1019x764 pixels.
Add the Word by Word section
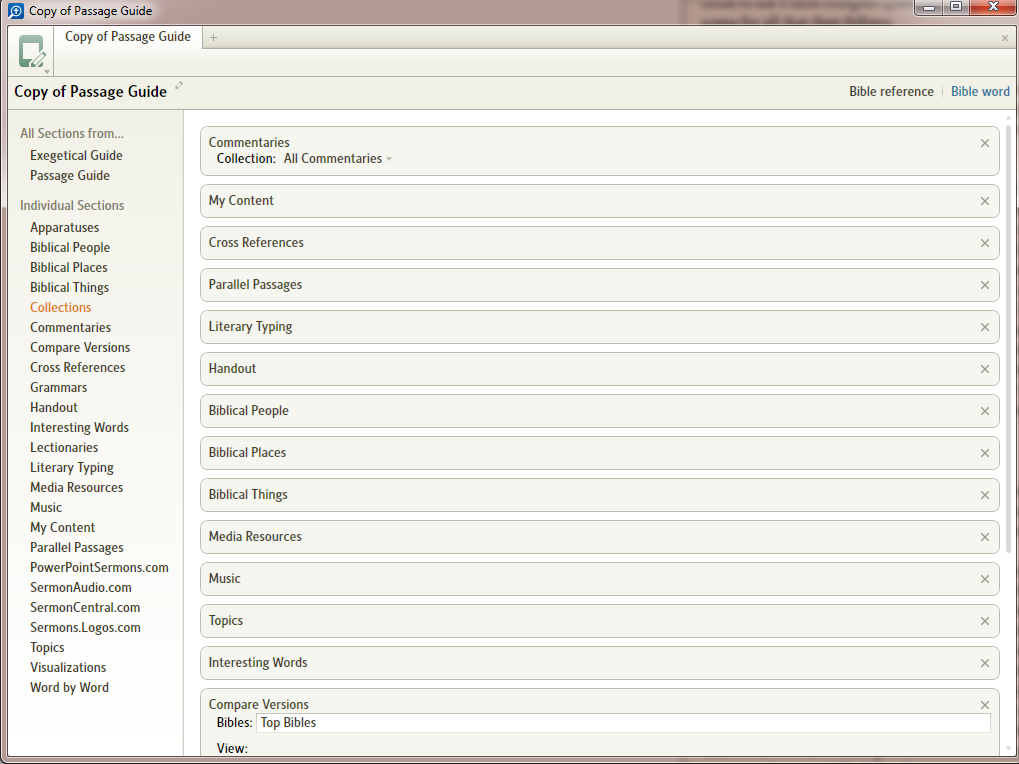(x=69, y=687)
